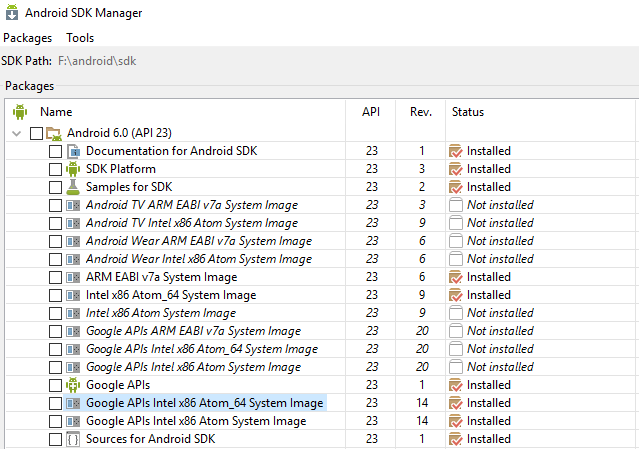Tick the Android TV ARM EABI v7a checkbox
This screenshot has height=449, width=639.
tap(55, 205)
